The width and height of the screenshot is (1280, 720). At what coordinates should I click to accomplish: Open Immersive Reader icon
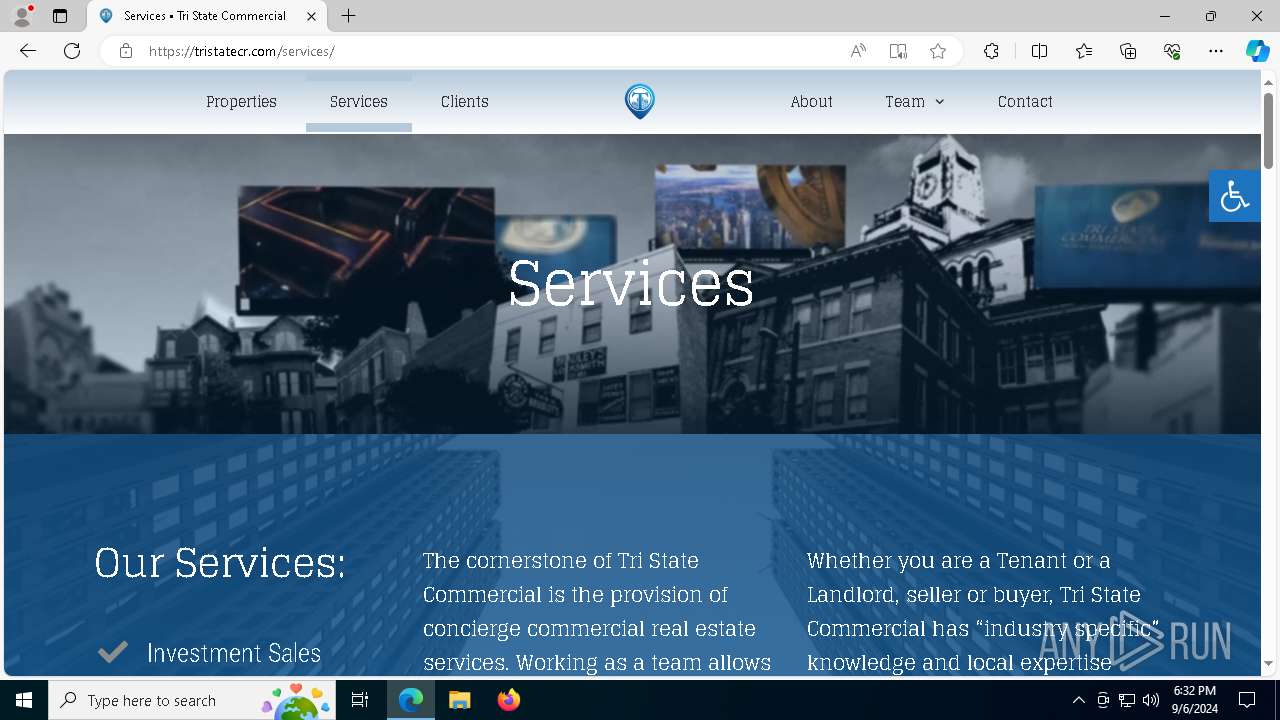[x=898, y=51]
